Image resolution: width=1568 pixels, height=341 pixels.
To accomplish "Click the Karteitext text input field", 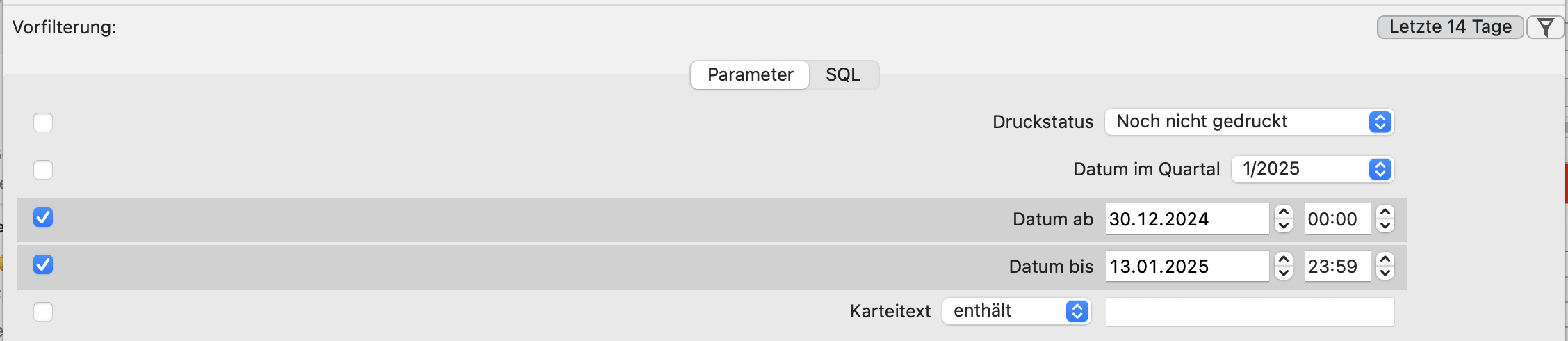I will 1250,312.
